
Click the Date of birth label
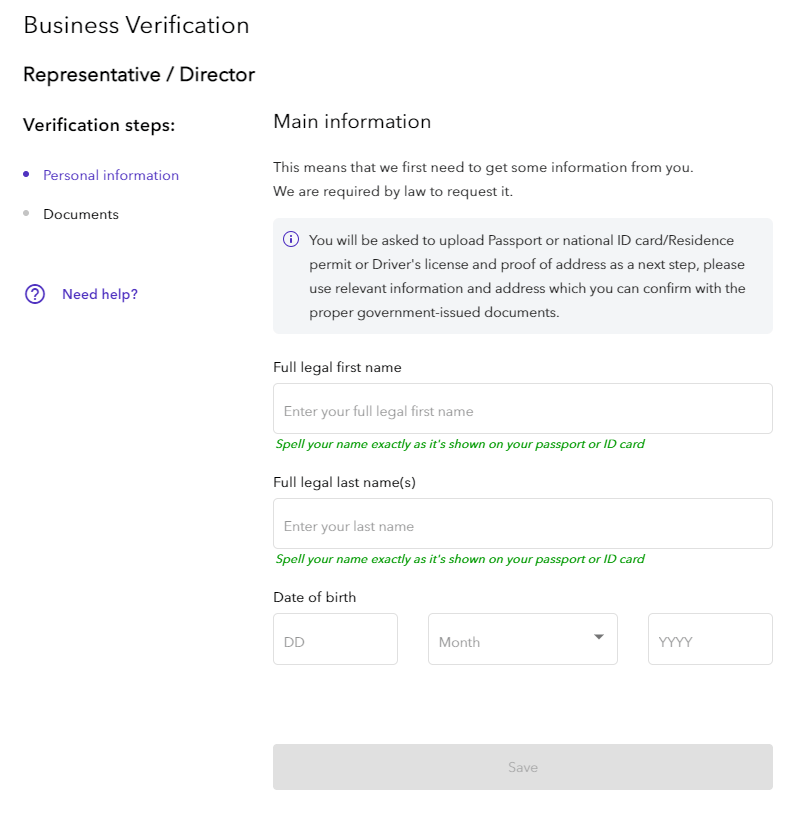click(x=314, y=597)
